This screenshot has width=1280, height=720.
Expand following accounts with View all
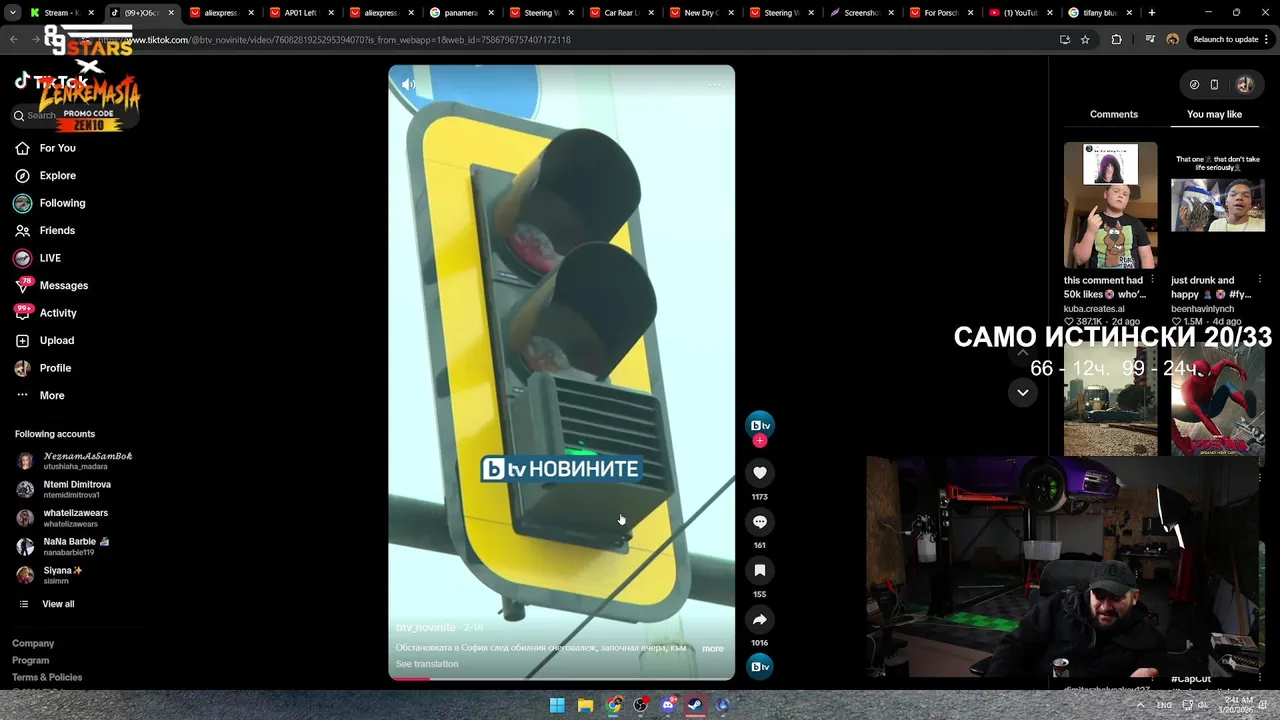(47, 604)
